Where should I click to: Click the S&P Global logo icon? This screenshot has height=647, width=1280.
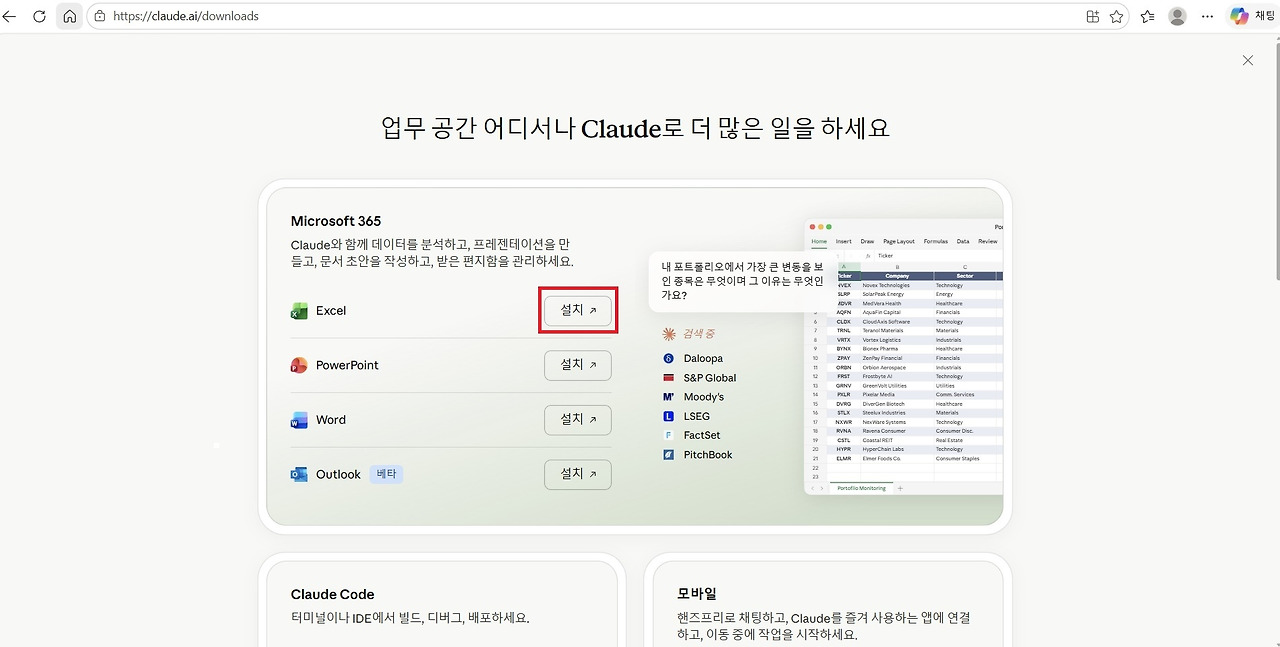669,378
